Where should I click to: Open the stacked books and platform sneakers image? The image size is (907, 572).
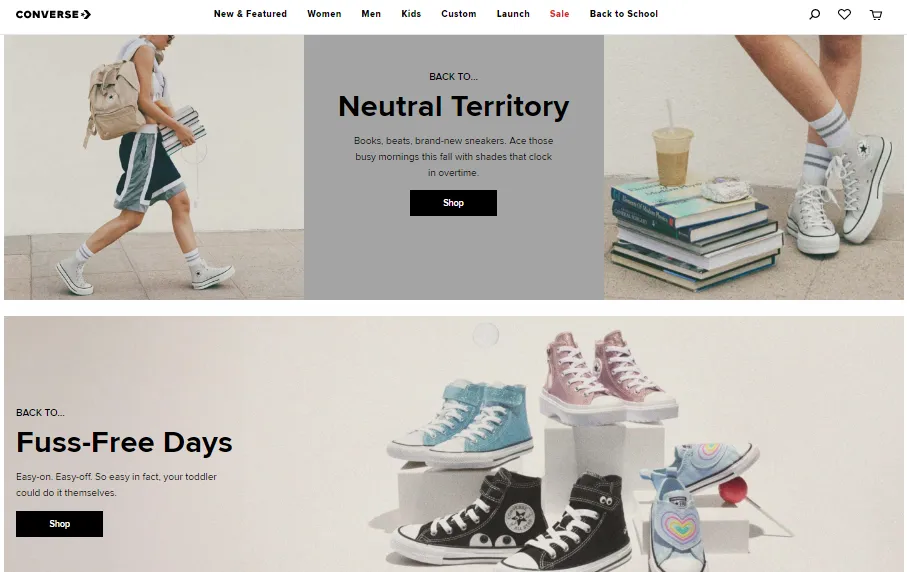tap(754, 167)
